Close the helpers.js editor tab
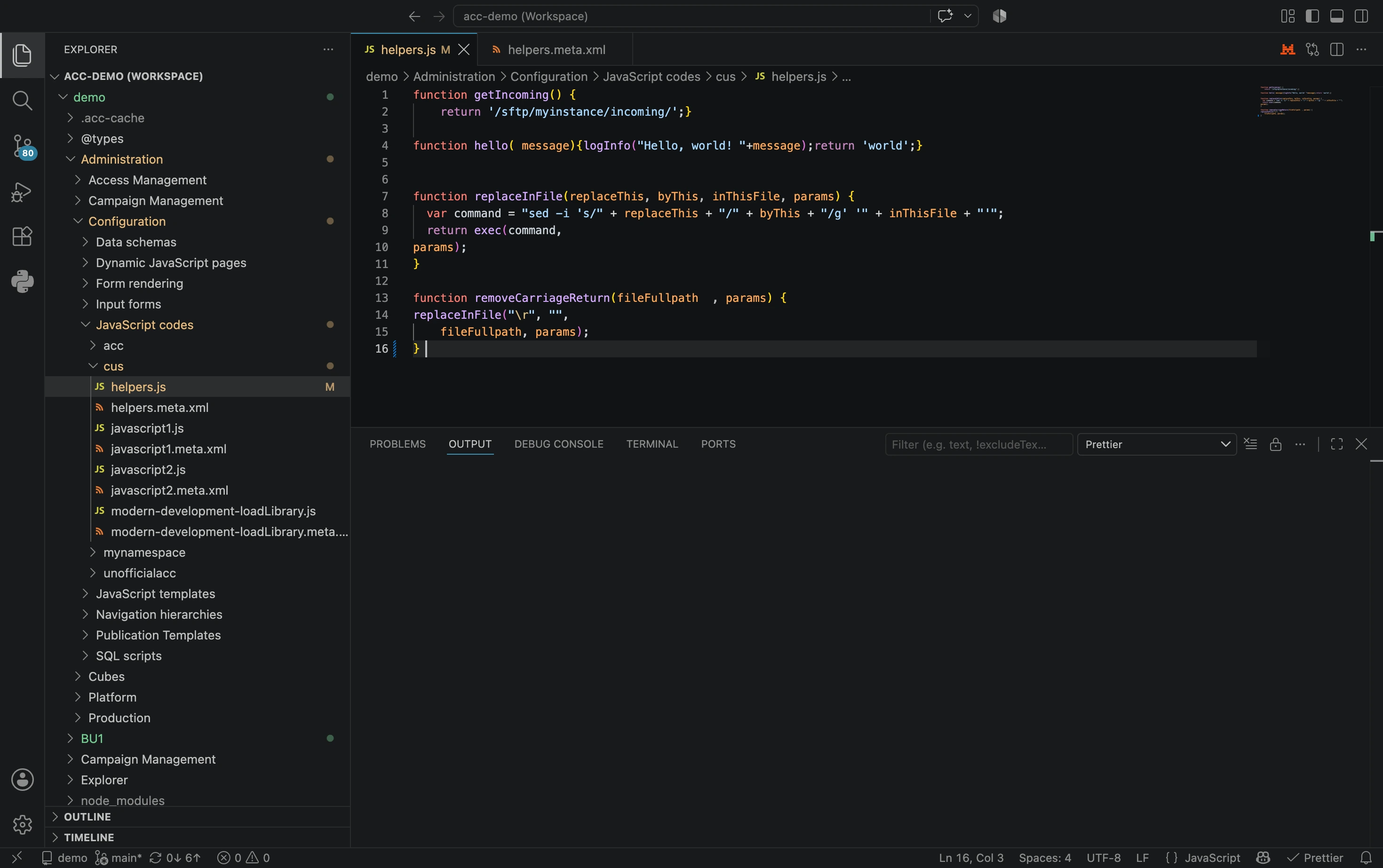Image resolution: width=1383 pixels, height=868 pixels. coord(464,49)
